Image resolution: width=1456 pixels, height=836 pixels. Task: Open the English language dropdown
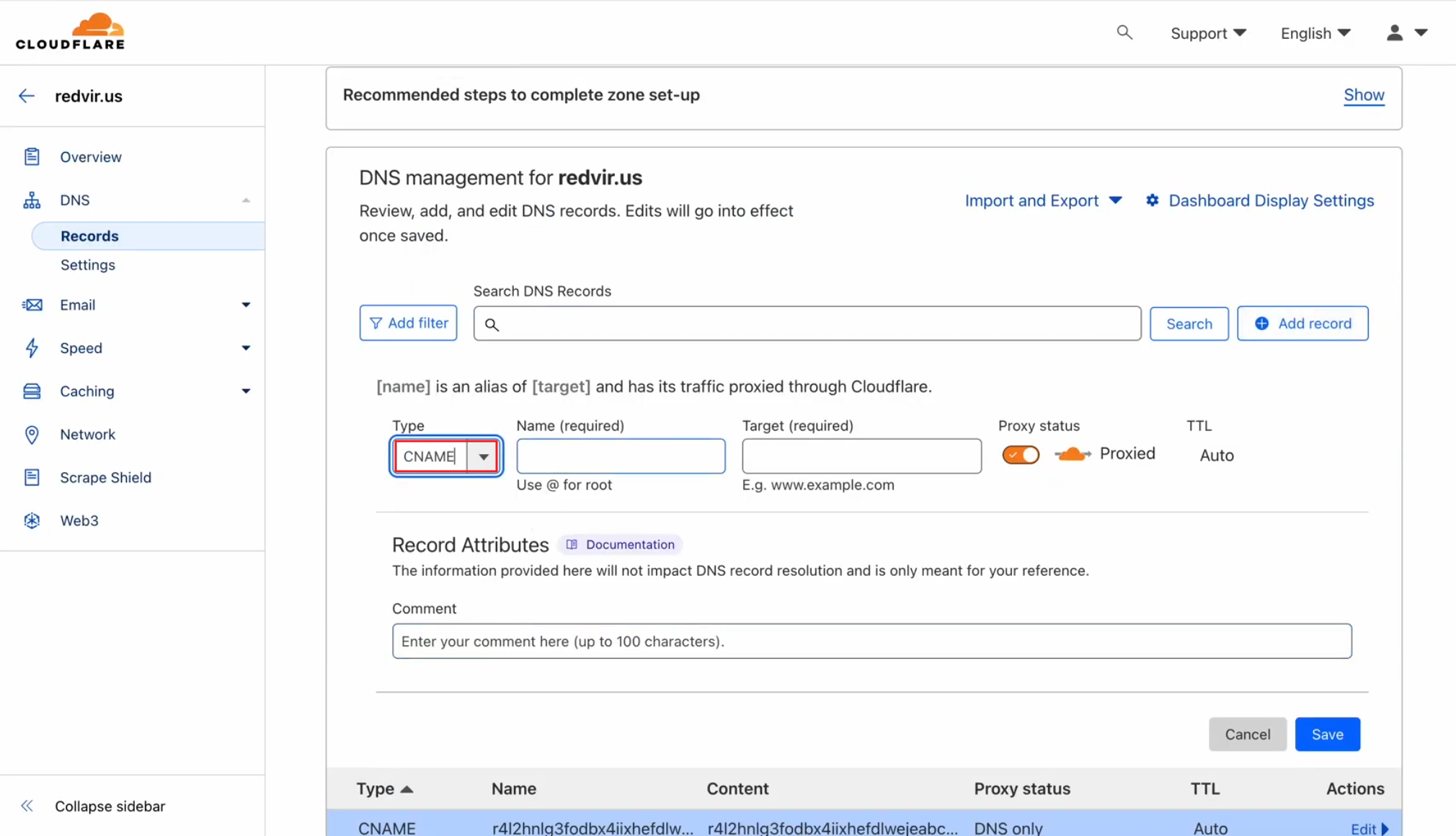(1315, 33)
